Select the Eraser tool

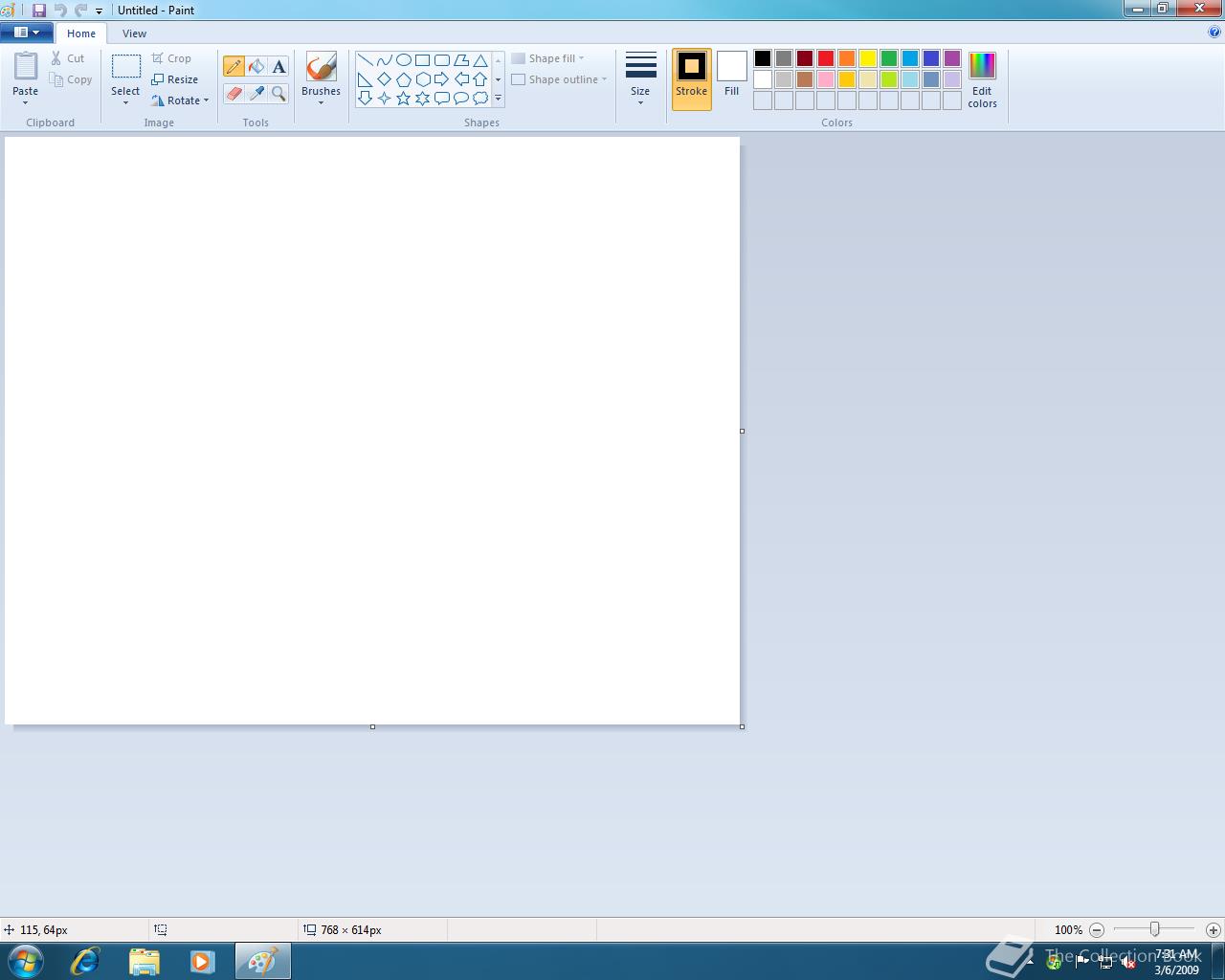coord(234,93)
